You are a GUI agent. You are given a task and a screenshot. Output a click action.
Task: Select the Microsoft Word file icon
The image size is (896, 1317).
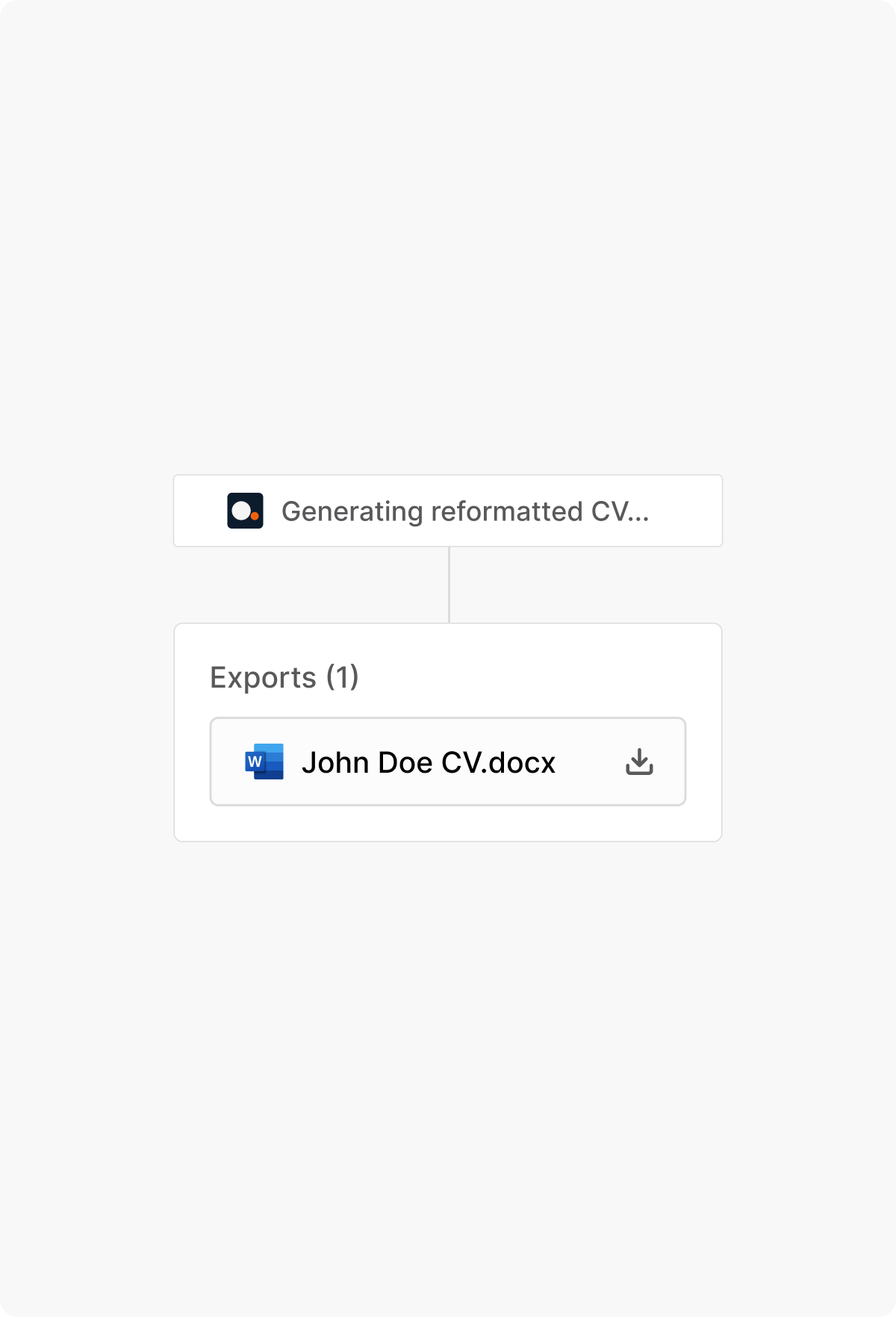(x=267, y=762)
